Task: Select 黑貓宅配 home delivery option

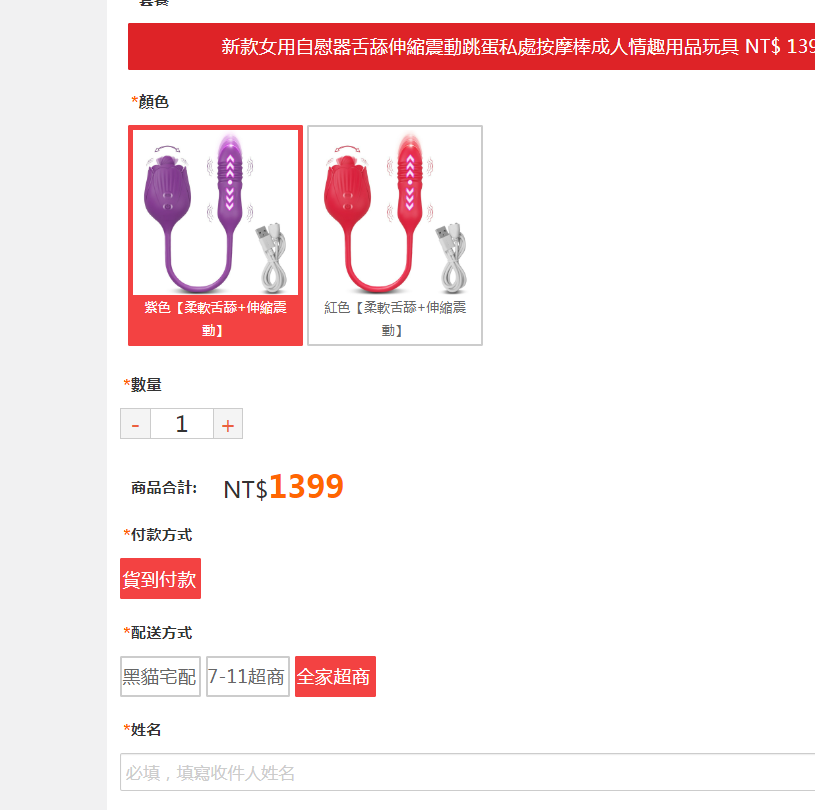Action: tap(160, 676)
